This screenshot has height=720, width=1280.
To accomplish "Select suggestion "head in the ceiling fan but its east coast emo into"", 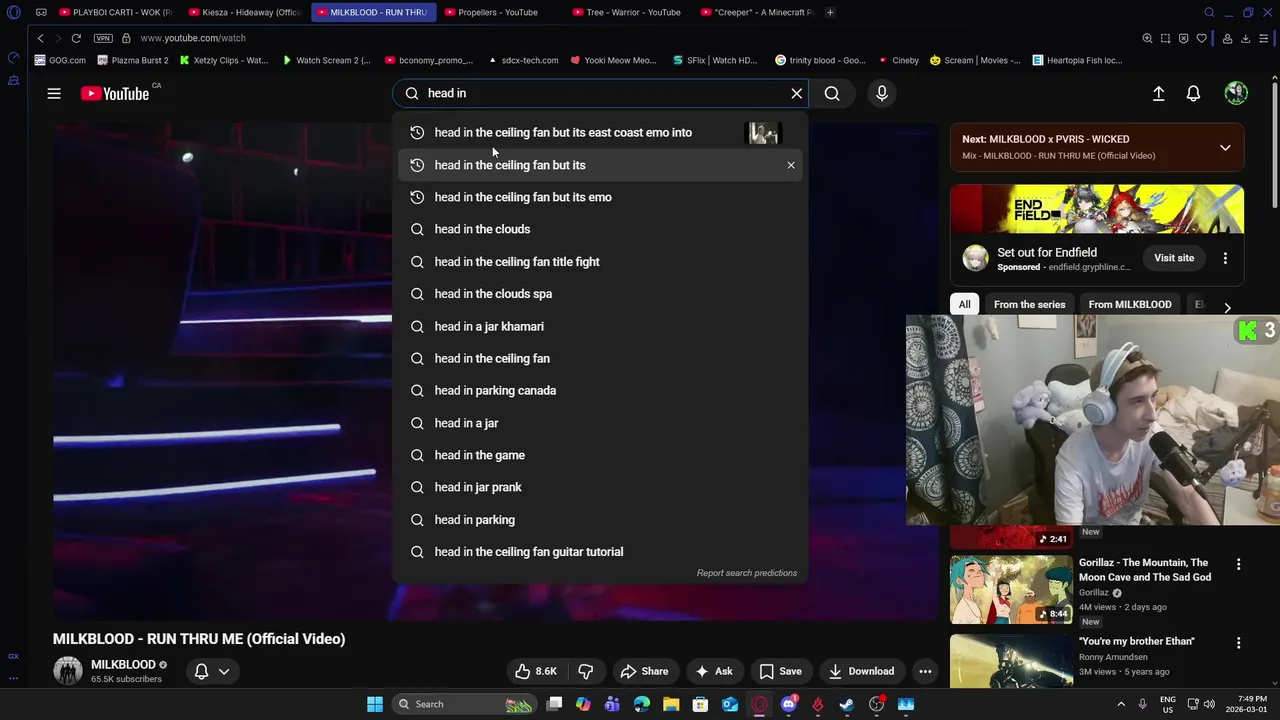I will pyautogui.click(x=599, y=132).
